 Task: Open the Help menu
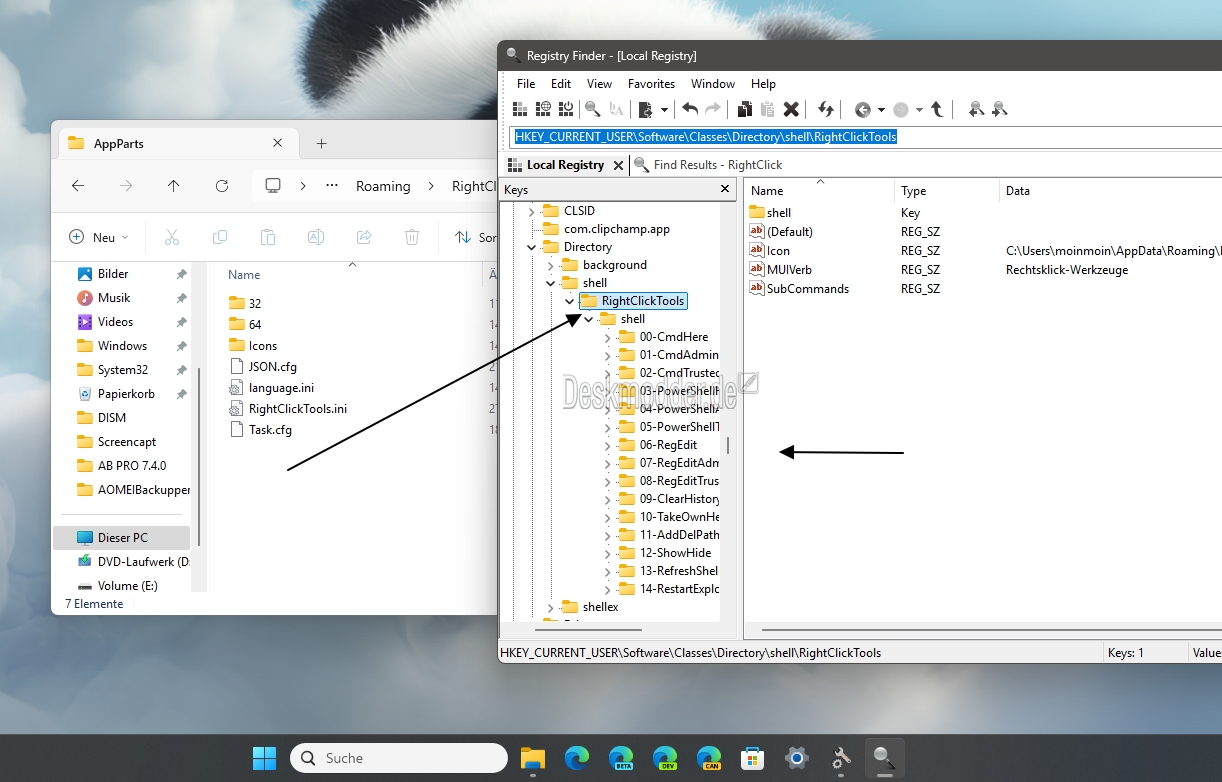(763, 84)
